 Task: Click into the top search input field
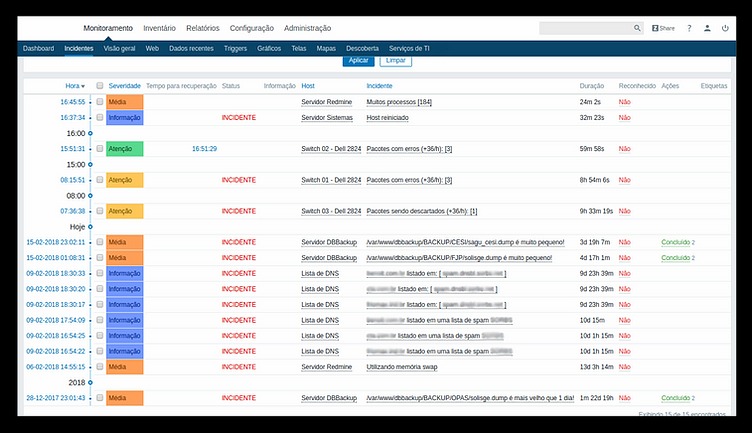(586, 29)
